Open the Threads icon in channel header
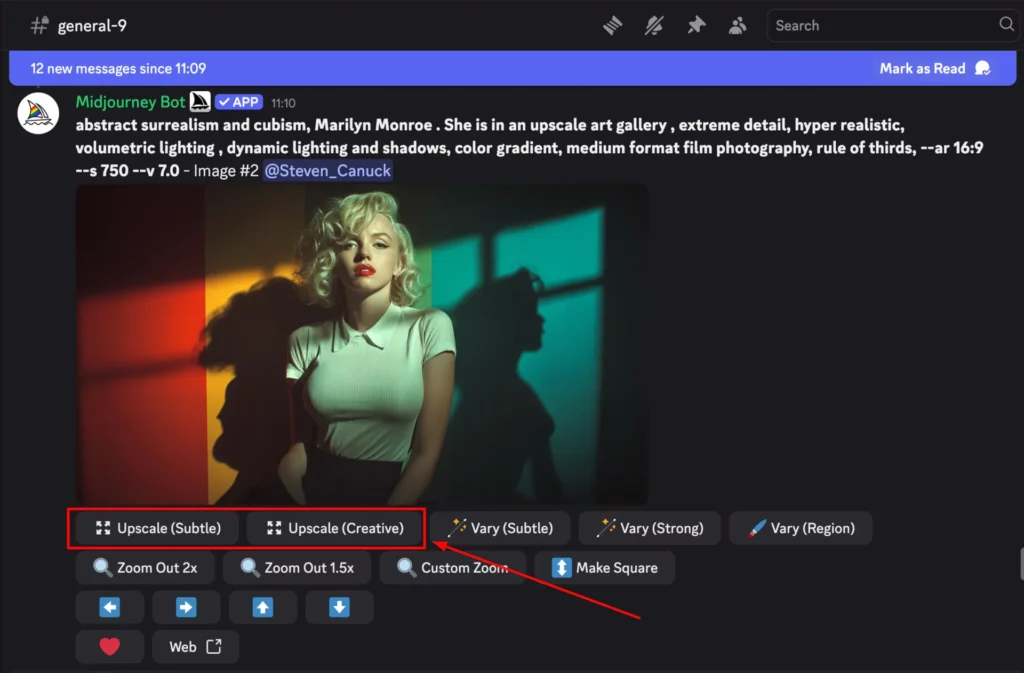The image size is (1024, 673). pyautogui.click(x=613, y=25)
